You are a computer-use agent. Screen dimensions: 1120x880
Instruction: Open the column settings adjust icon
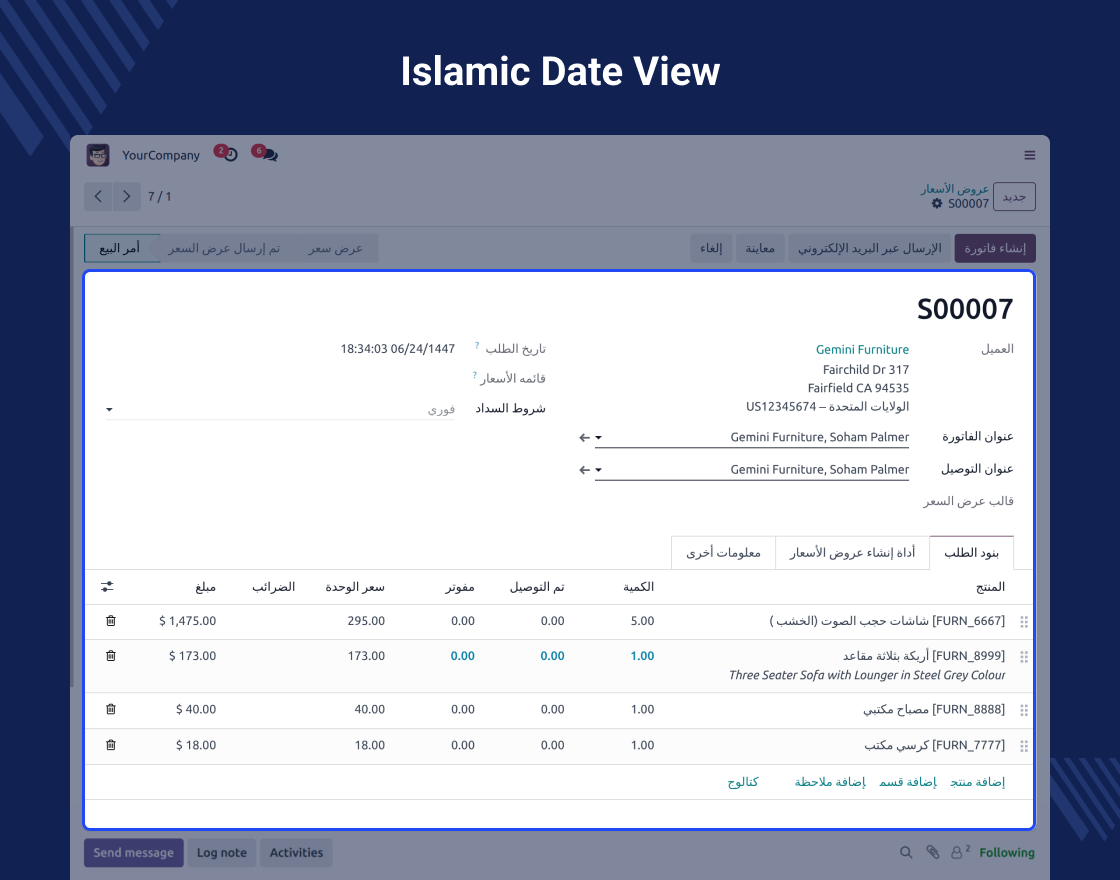pyautogui.click(x=108, y=587)
